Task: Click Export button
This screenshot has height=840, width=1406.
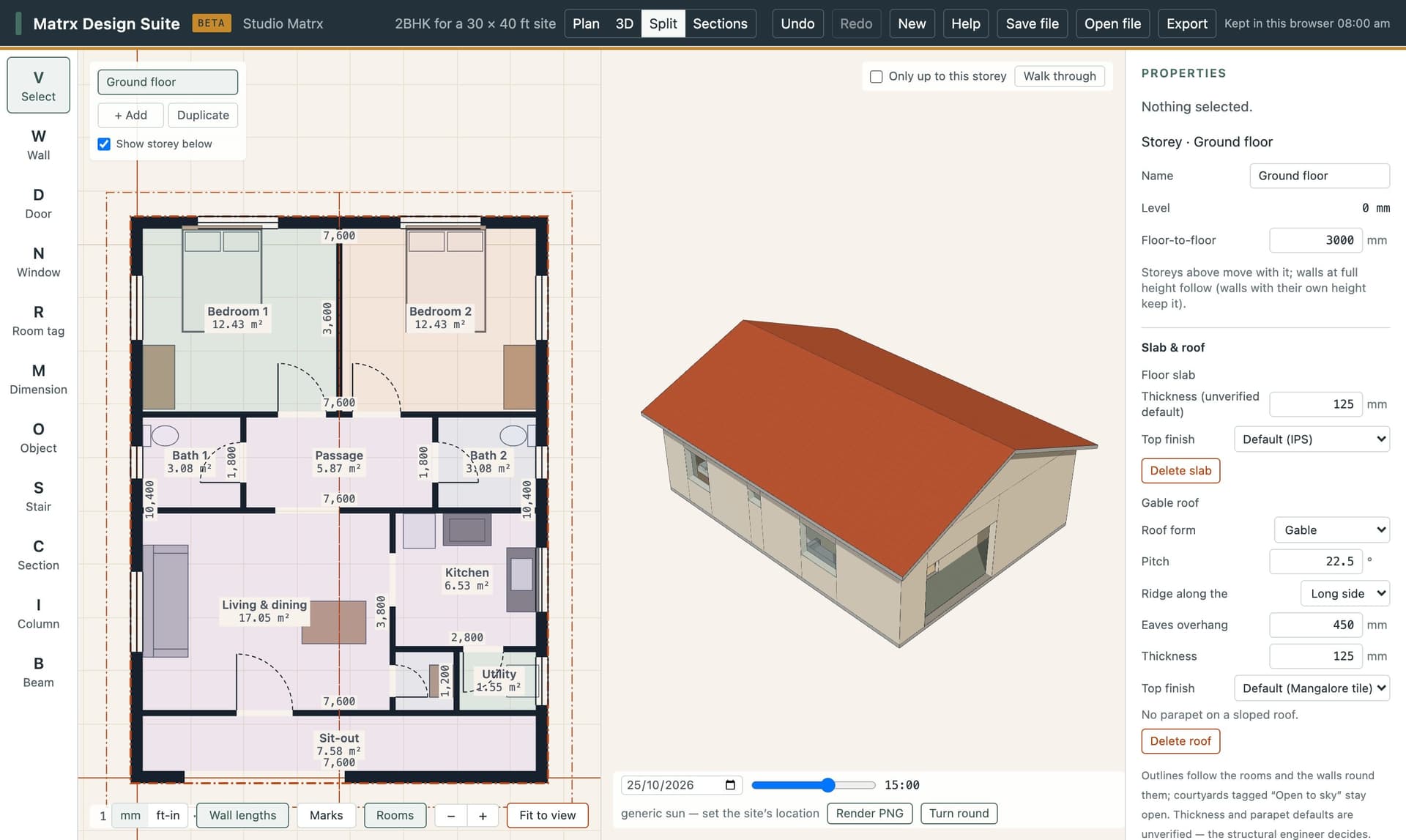Action: (1186, 23)
